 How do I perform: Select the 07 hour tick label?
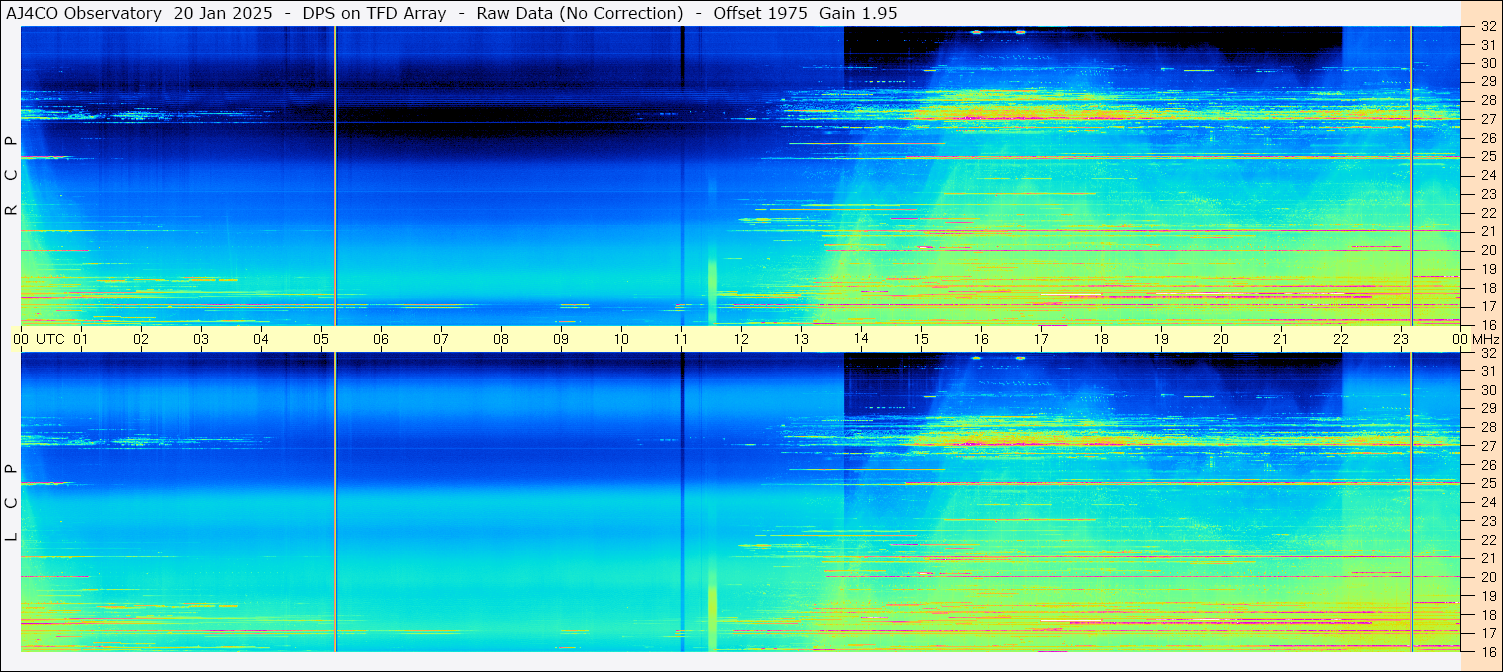point(441,339)
